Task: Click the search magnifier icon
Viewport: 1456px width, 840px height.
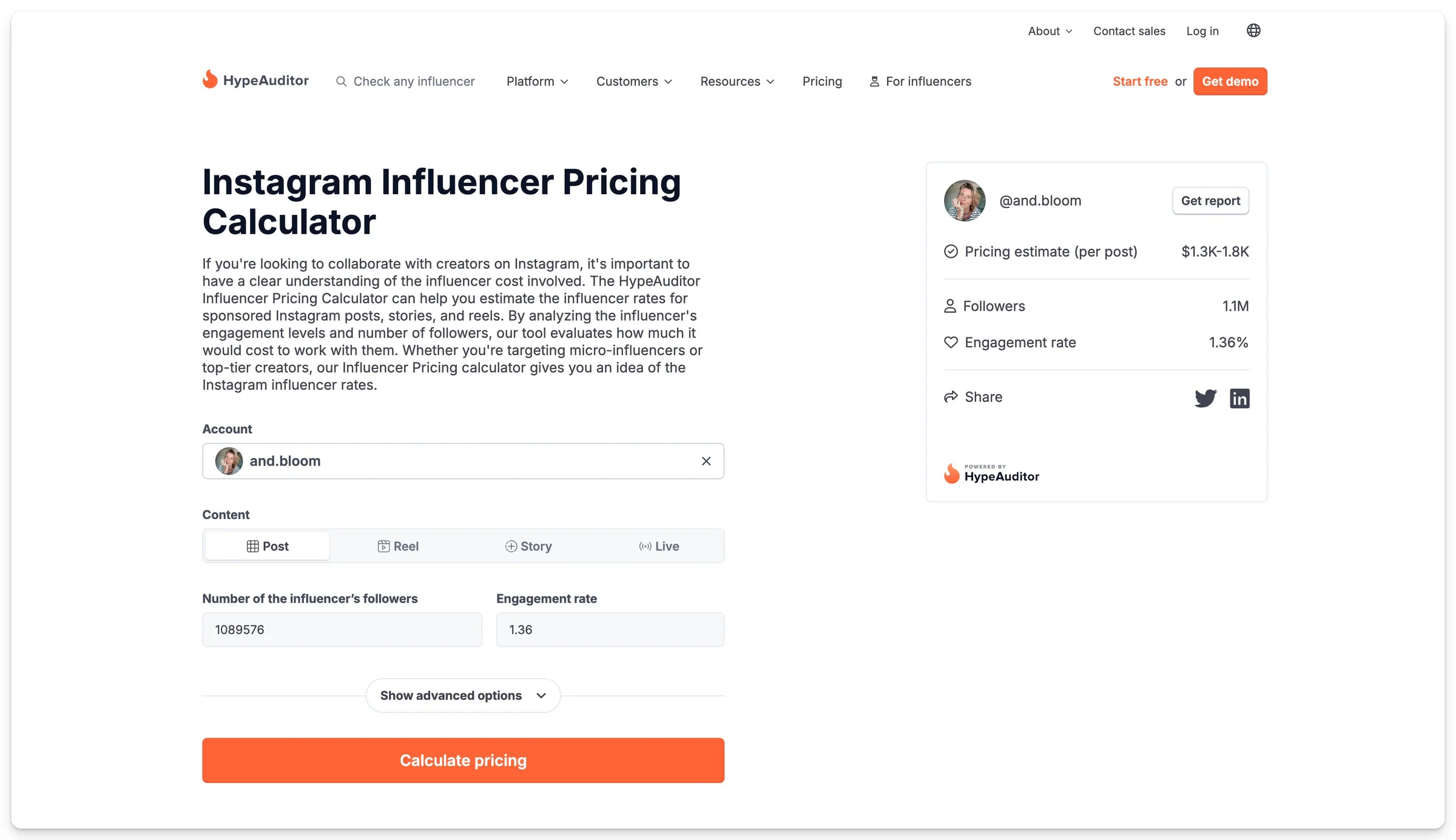Action: pos(342,81)
